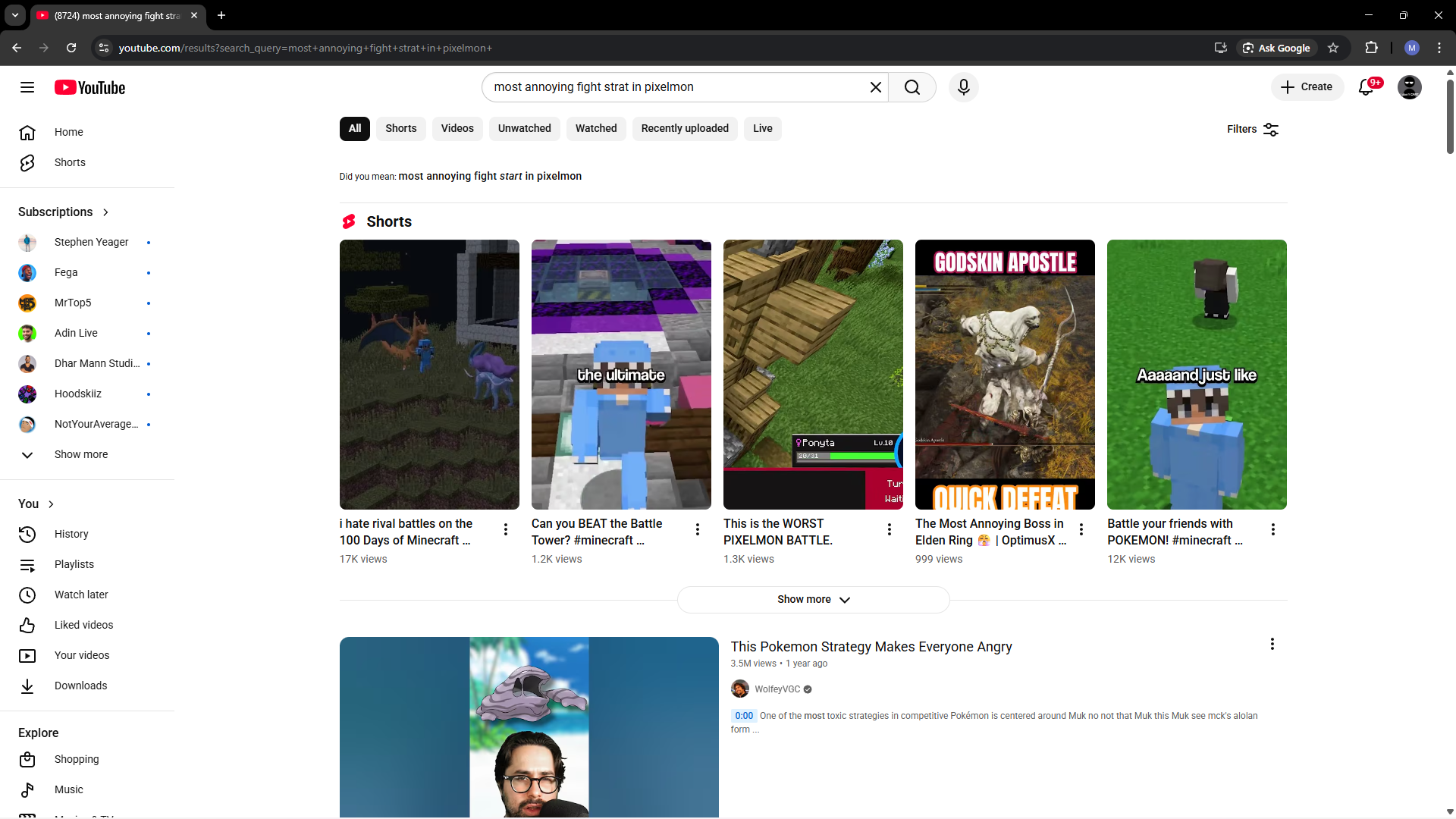Go back in browser history
Image resolution: width=1456 pixels, height=819 pixels.
coord(17,48)
